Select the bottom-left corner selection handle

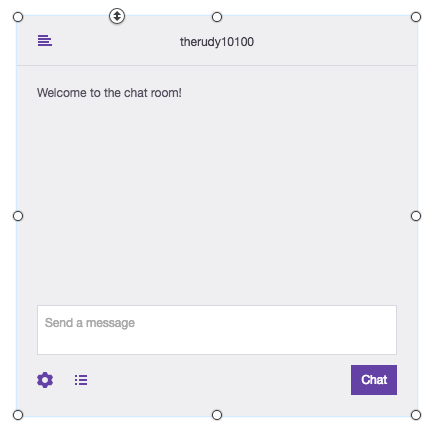coord(18,415)
